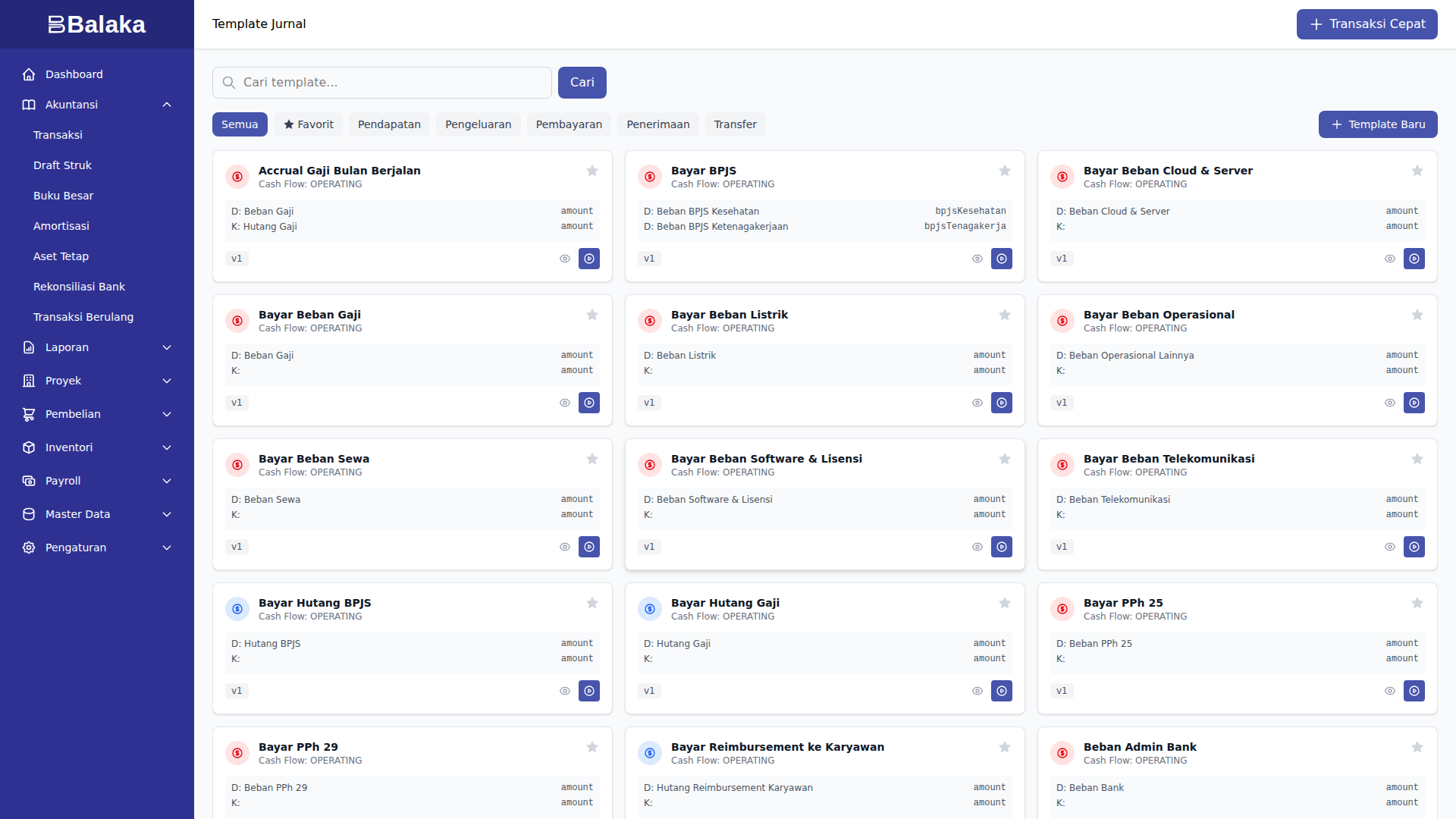Image resolution: width=1456 pixels, height=819 pixels.
Task: Preview Bayar Beban Operasional using eye icon
Action: [1390, 403]
